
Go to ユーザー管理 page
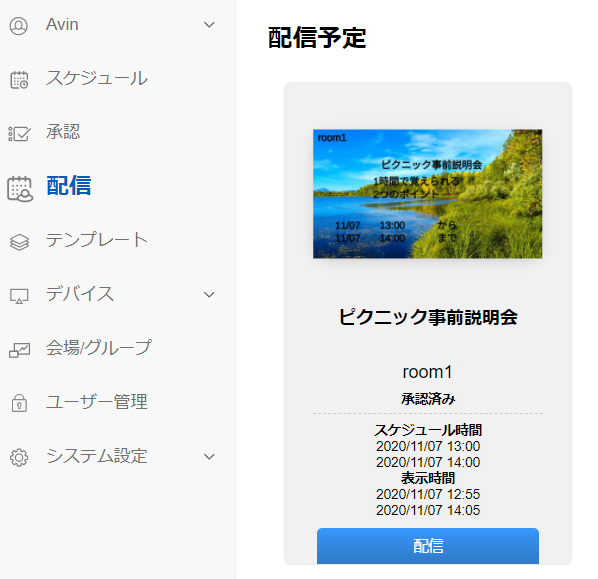(97, 402)
